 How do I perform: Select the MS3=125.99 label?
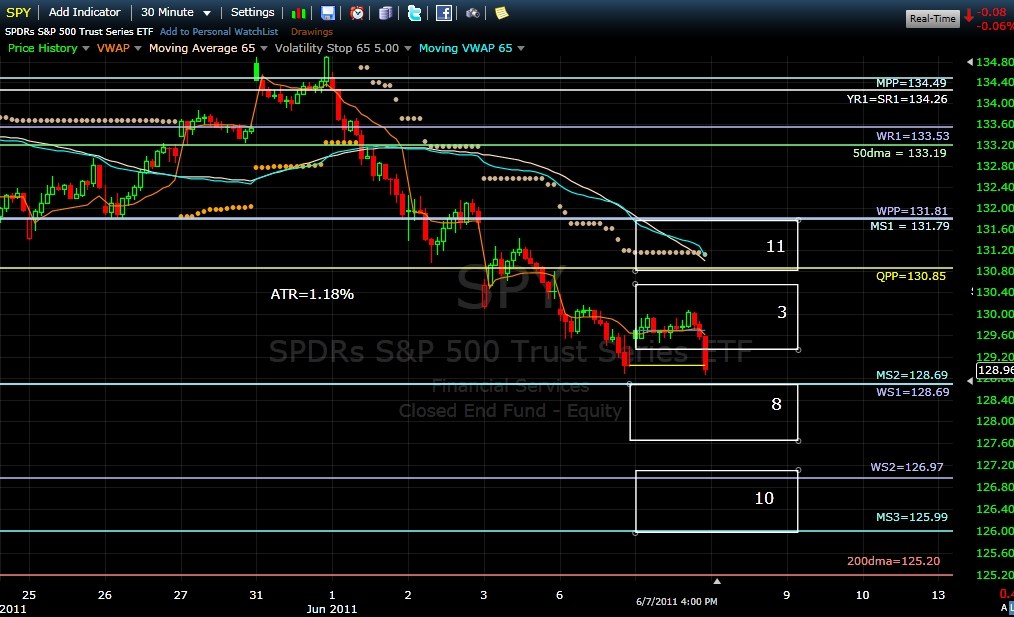[912, 517]
